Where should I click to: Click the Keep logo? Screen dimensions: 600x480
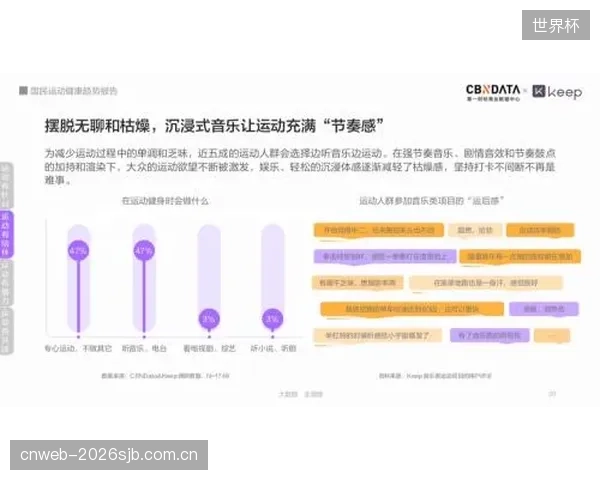click(x=557, y=92)
